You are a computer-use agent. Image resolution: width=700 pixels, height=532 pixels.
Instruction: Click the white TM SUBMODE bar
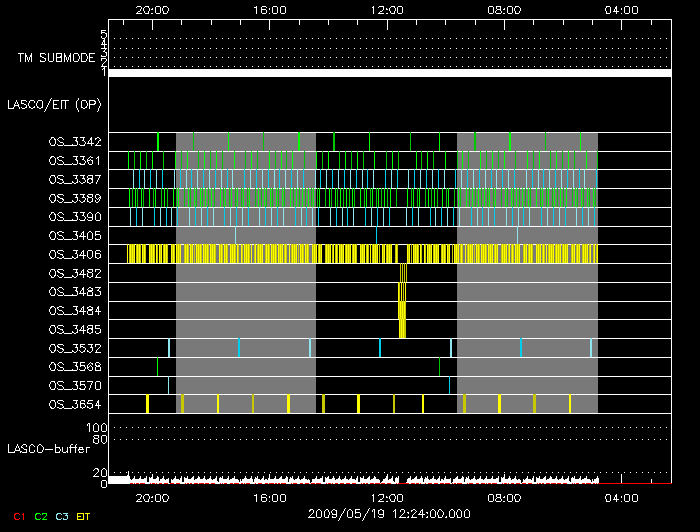(389, 73)
